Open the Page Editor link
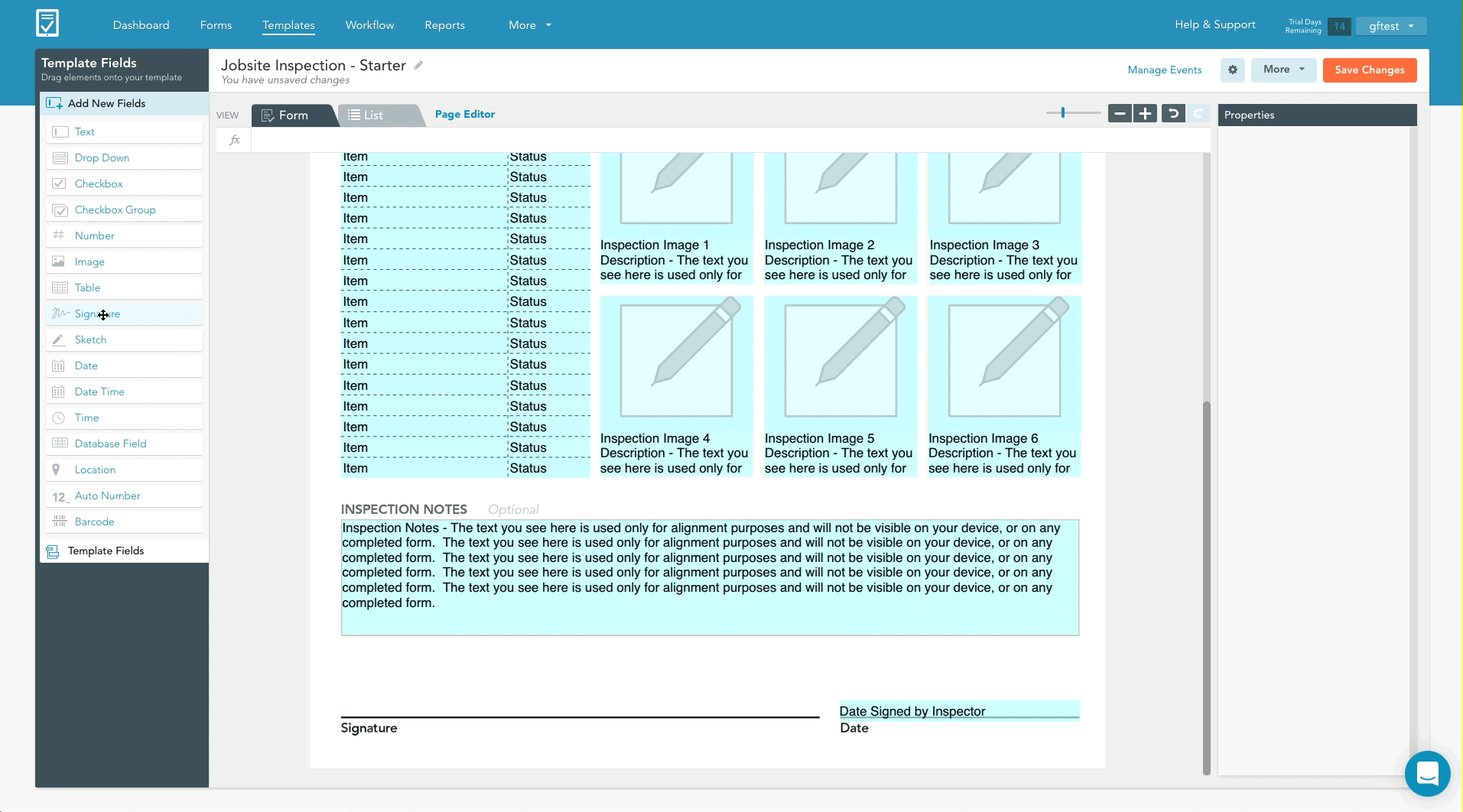The height and width of the screenshot is (812, 1463). (464, 114)
